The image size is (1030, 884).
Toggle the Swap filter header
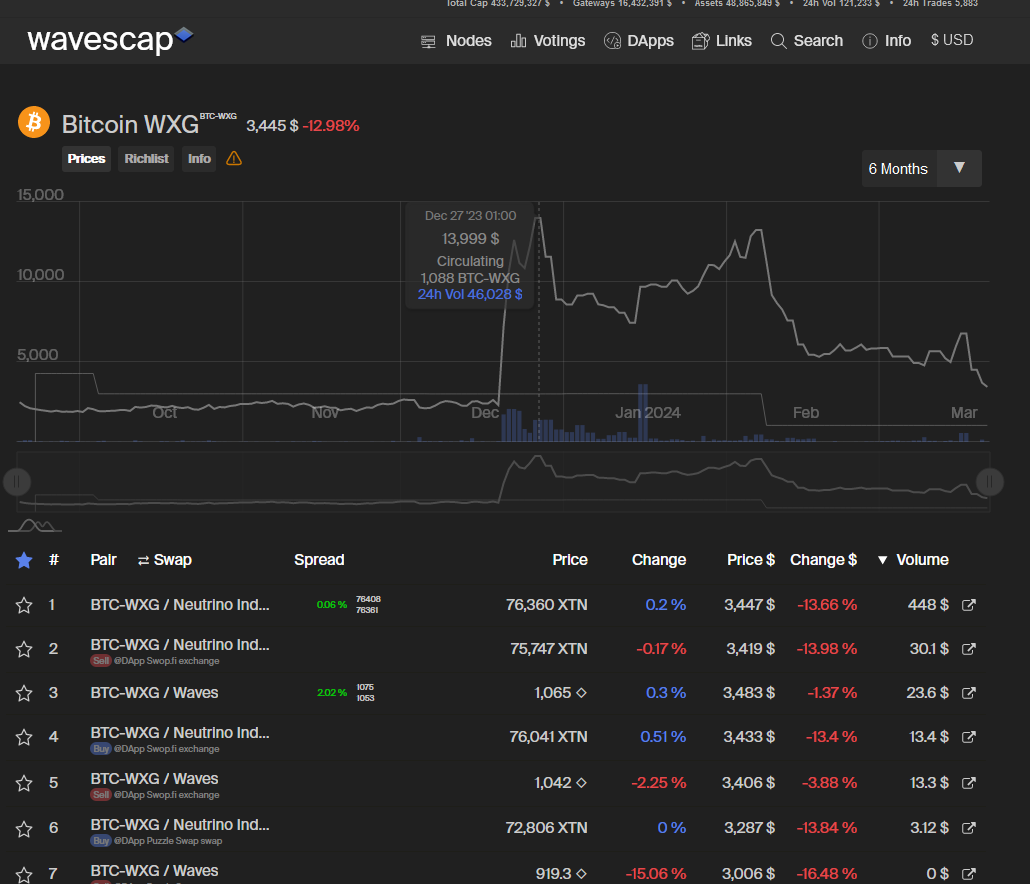(165, 560)
